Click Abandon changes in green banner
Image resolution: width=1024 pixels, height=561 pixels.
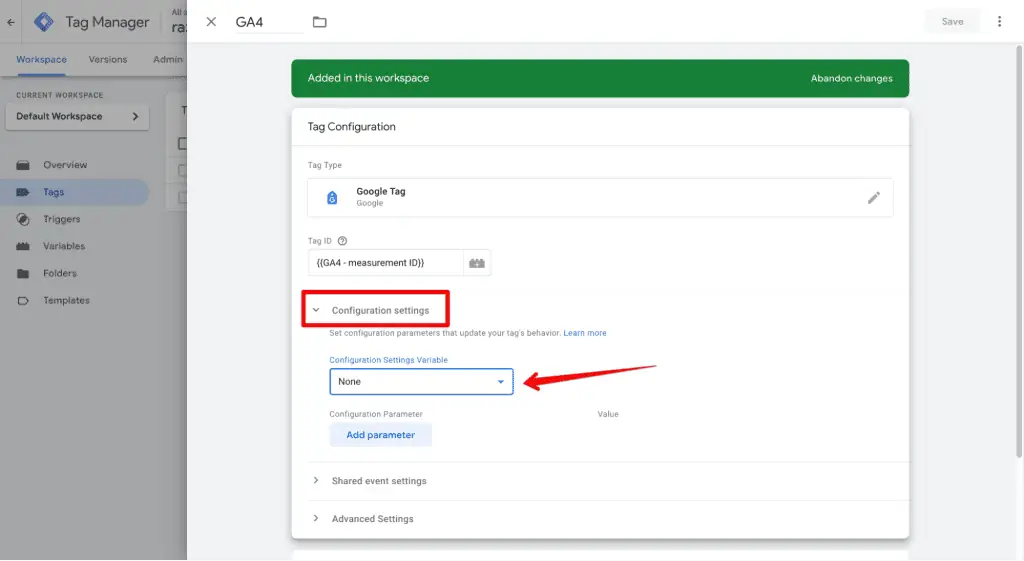[x=851, y=78]
